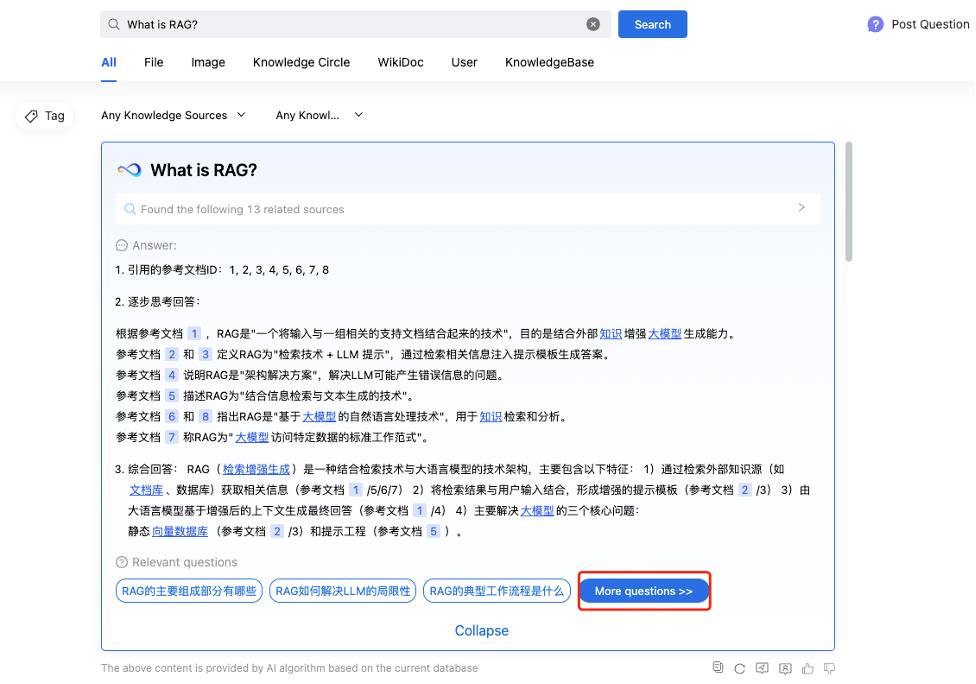Screen dimensions: 976x684
Task: Click the Tag button
Action: [x=45, y=116]
